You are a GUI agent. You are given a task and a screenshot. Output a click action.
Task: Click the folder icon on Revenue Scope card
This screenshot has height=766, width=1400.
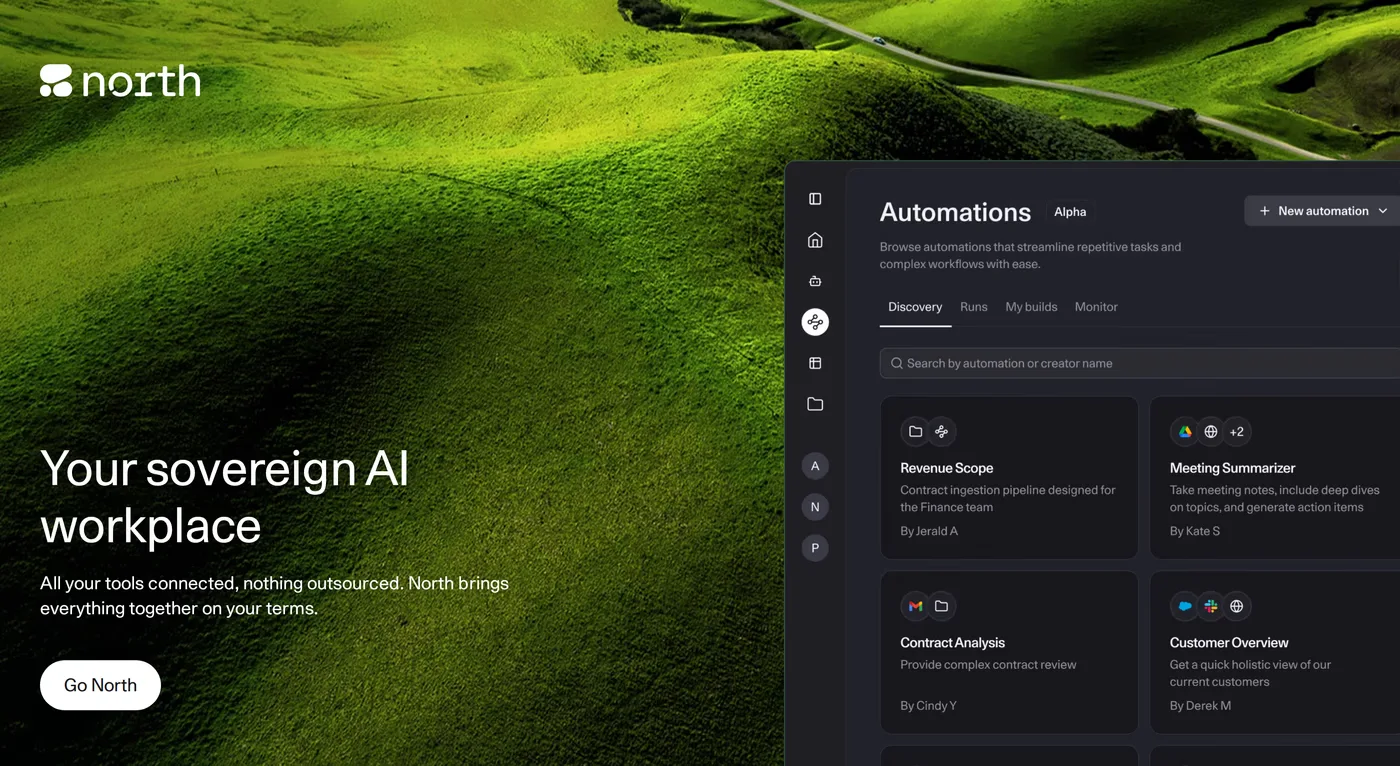pyautogui.click(x=915, y=432)
